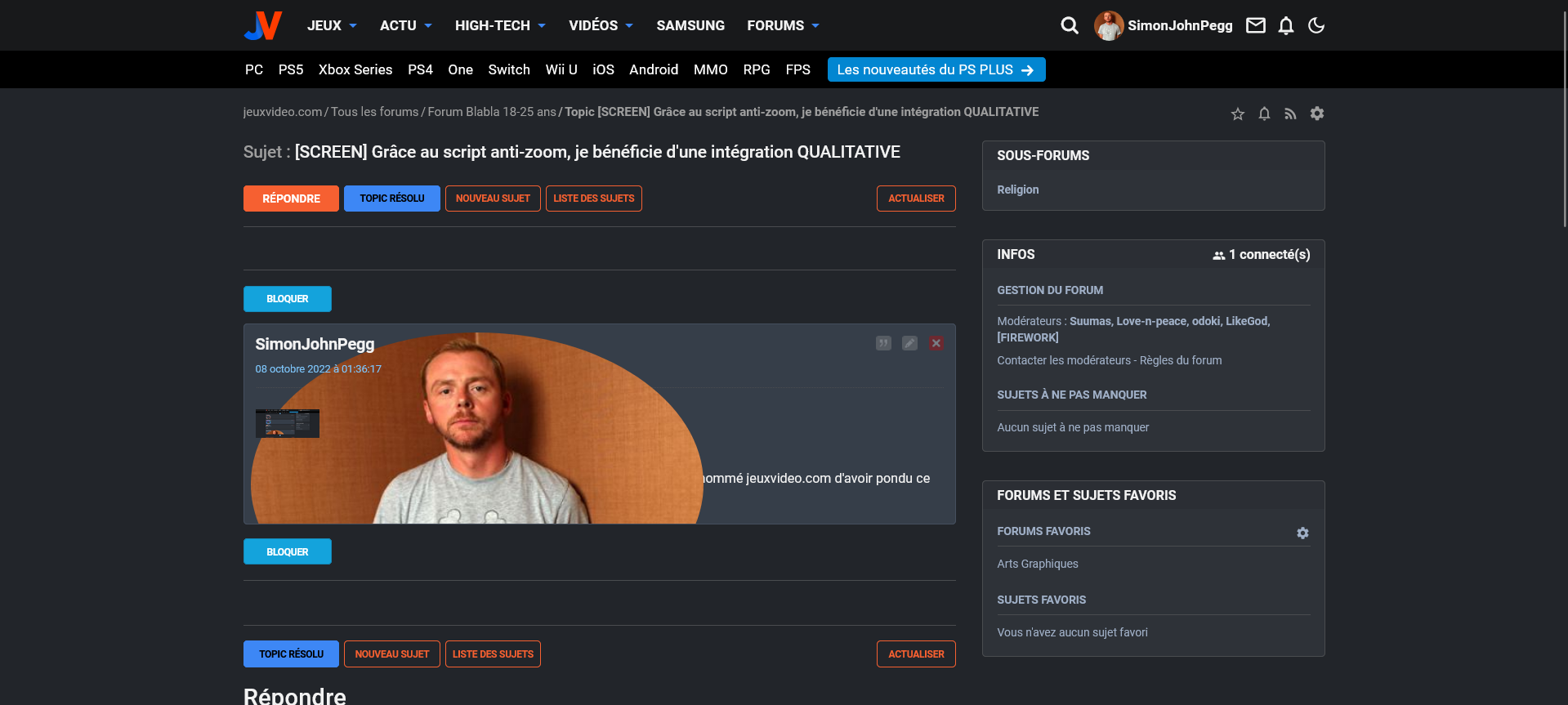Add topic to favorites with star icon
The image size is (1568, 705).
coord(1237,114)
